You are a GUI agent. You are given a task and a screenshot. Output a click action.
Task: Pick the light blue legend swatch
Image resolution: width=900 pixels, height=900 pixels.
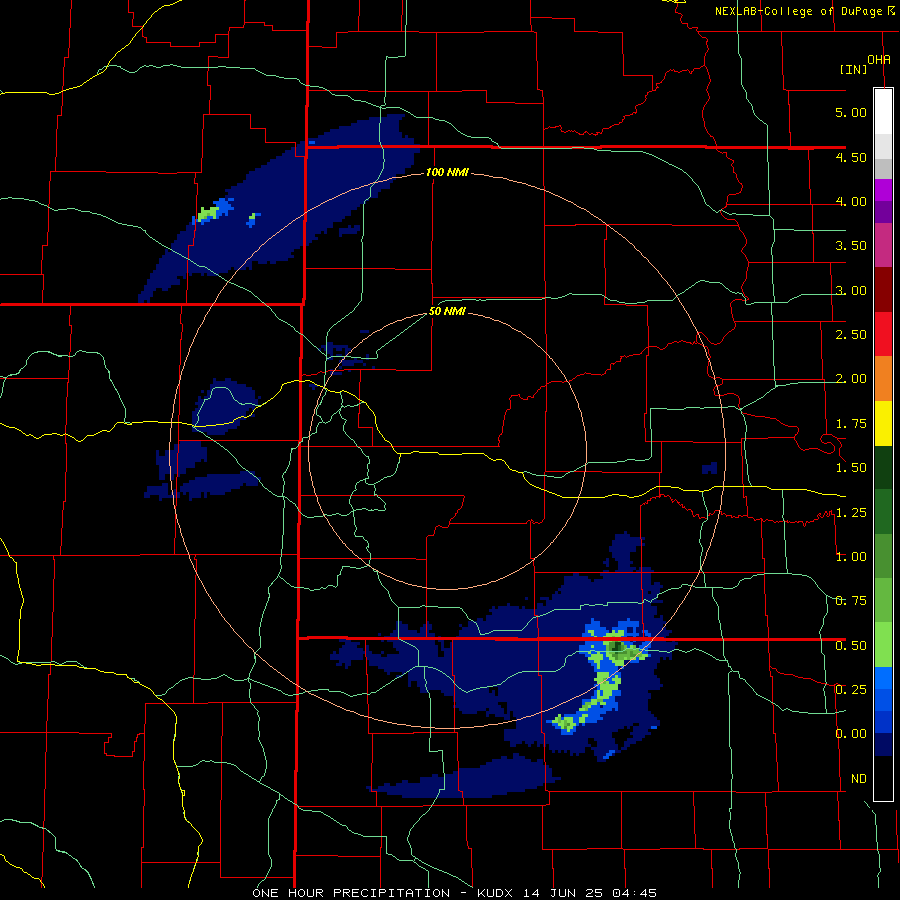tap(883, 678)
